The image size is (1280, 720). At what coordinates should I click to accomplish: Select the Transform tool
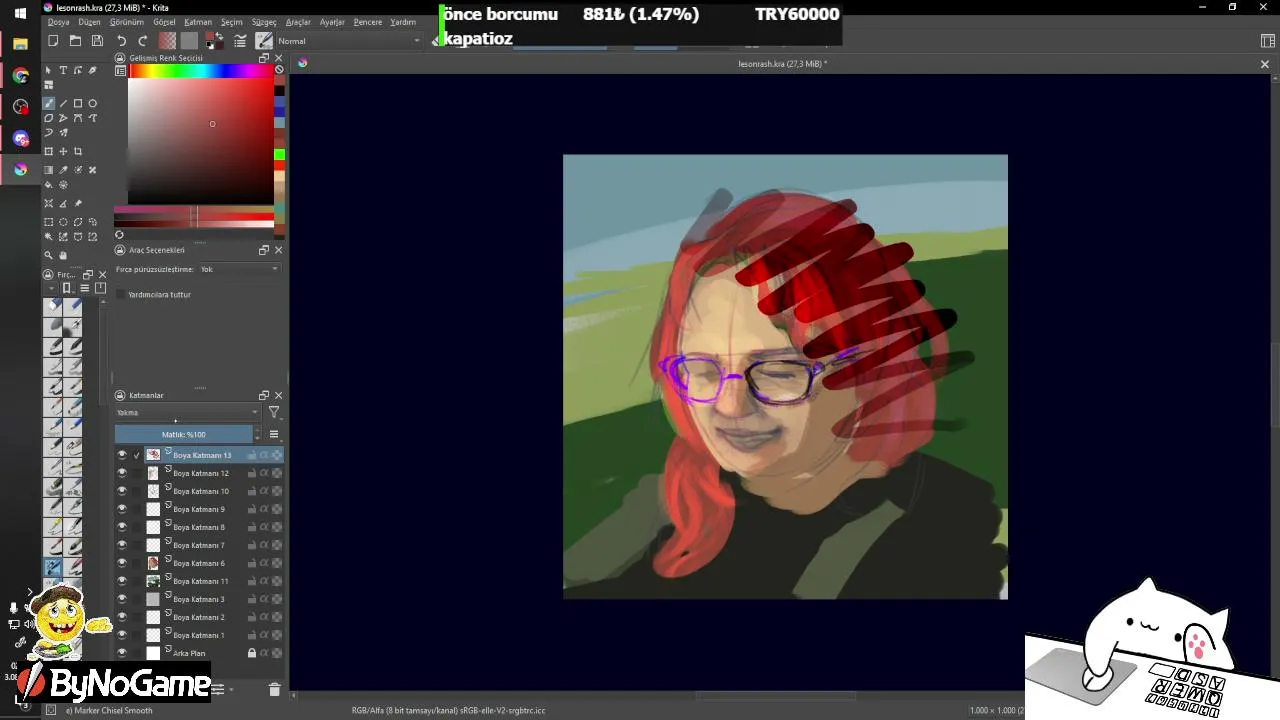[48, 151]
